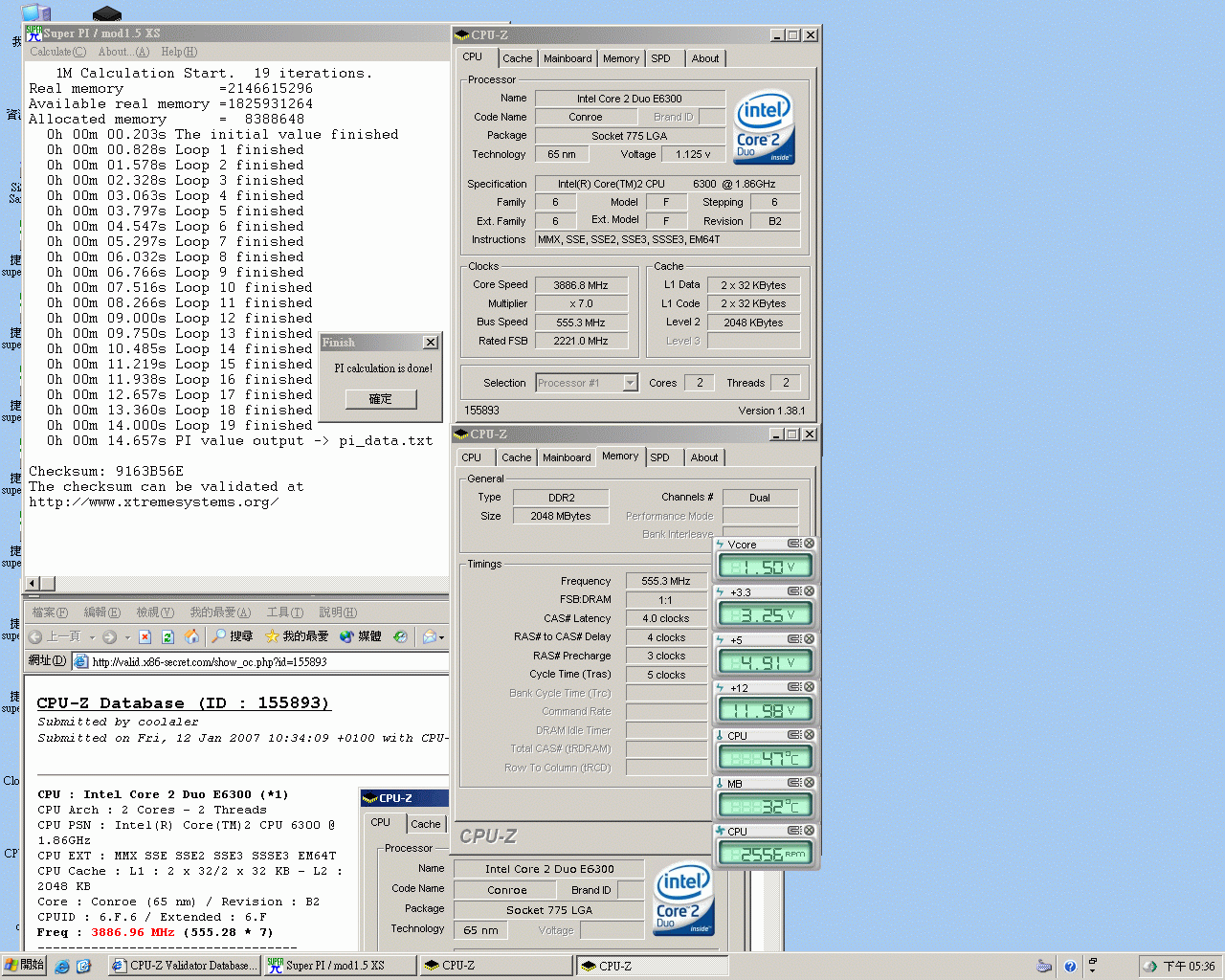Open Media (媒體) globe button
Image resolution: width=1225 pixels, height=980 pixels.
(x=361, y=636)
